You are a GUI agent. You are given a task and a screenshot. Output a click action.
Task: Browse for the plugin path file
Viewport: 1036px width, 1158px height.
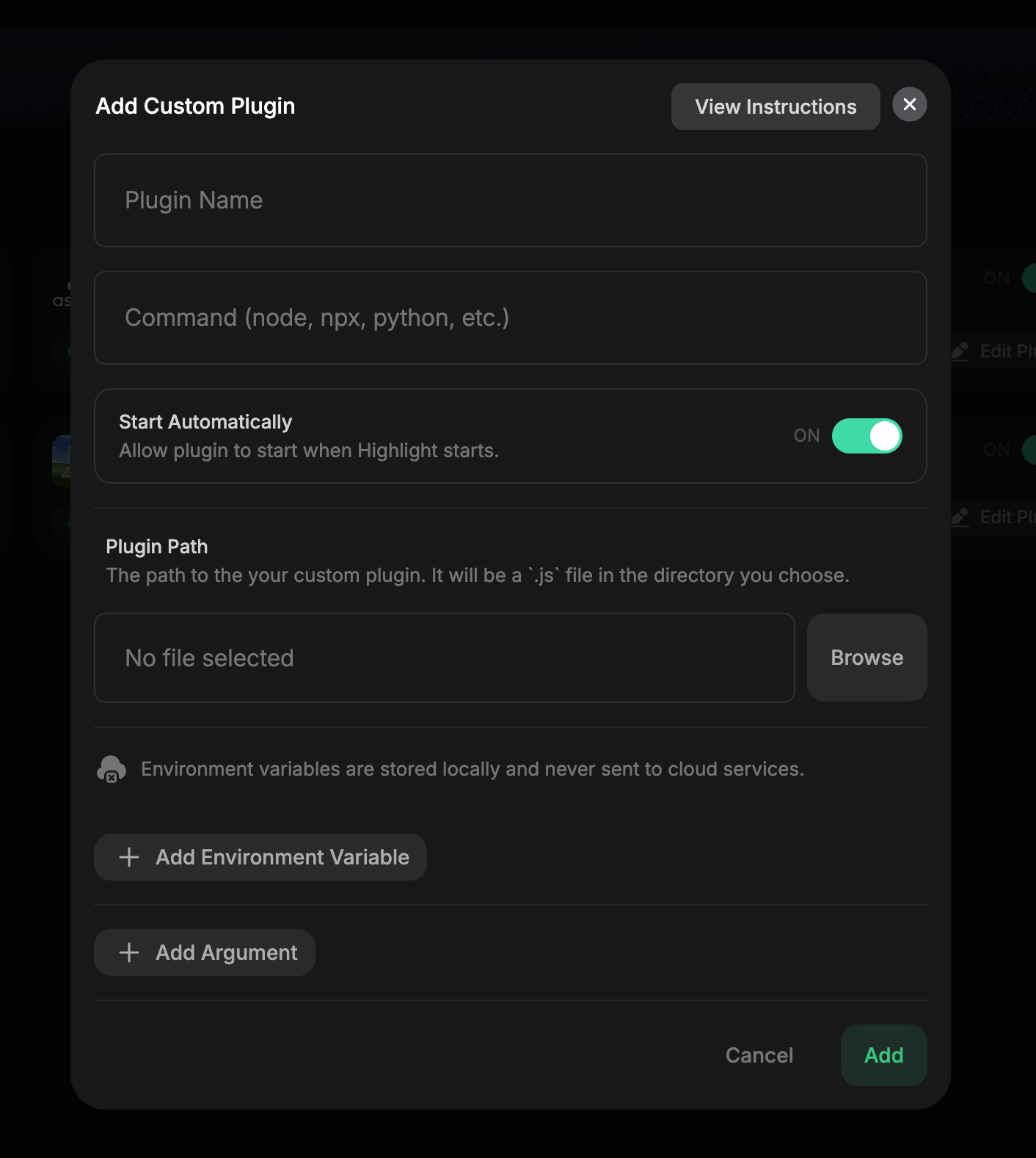coord(867,658)
